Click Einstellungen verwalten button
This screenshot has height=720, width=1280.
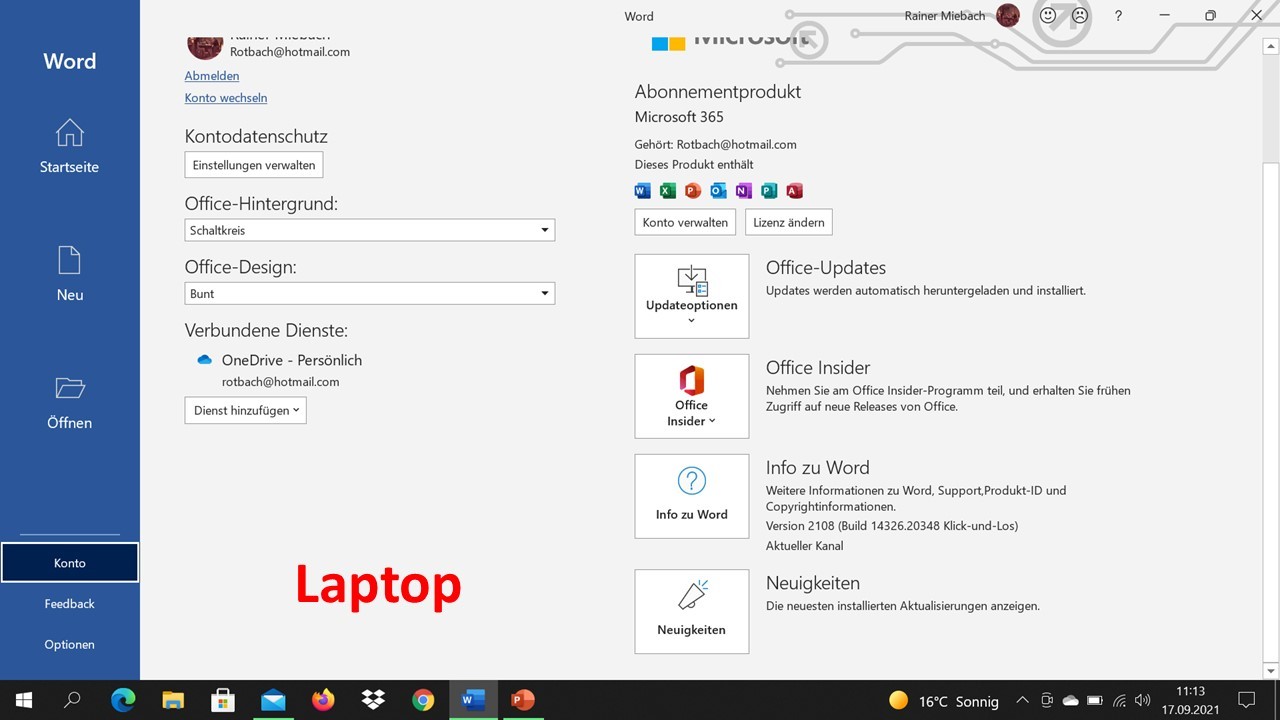pos(254,165)
